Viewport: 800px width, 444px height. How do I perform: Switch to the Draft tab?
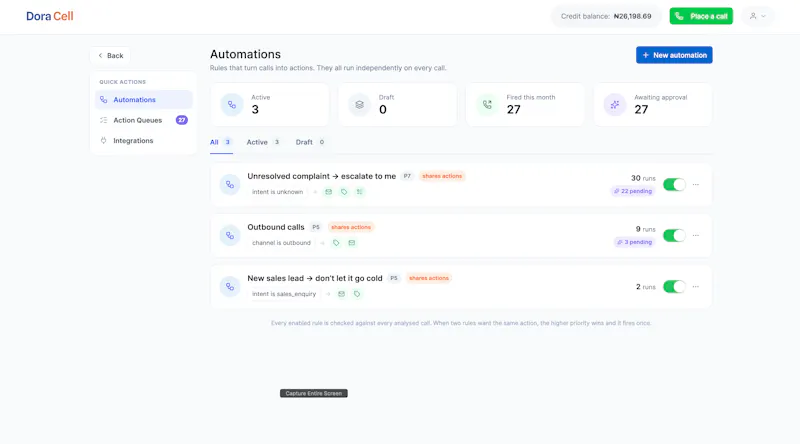(x=310, y=142)
